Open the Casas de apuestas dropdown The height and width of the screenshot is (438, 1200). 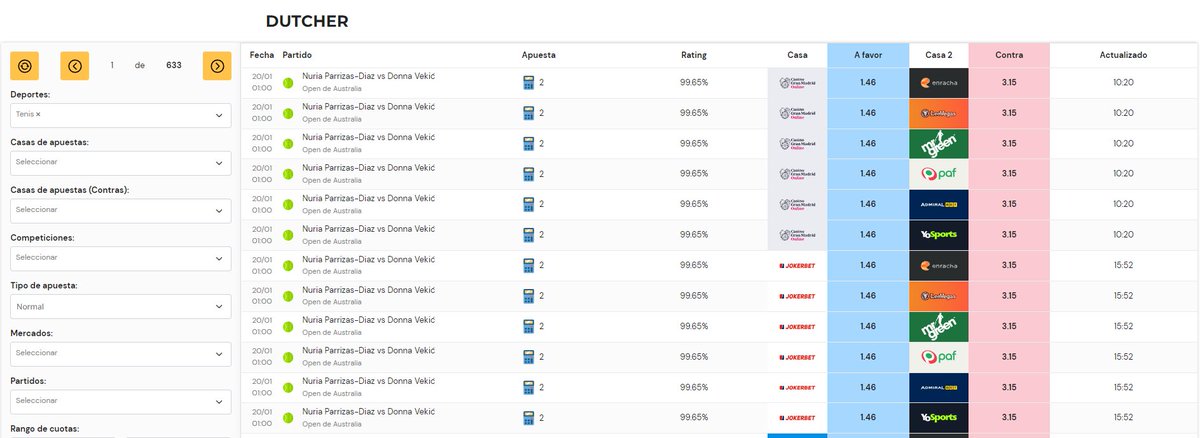pos(121,162)
